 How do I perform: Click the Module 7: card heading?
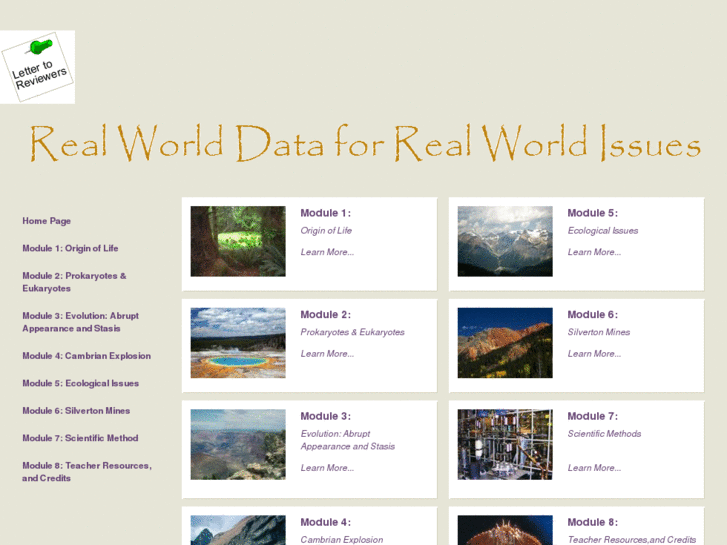593,416
